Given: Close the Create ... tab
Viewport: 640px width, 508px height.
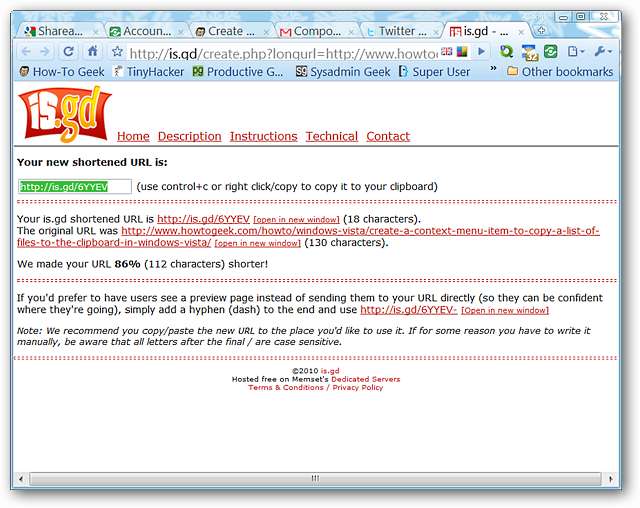Looking at the screenshot, I should [266, 32].
